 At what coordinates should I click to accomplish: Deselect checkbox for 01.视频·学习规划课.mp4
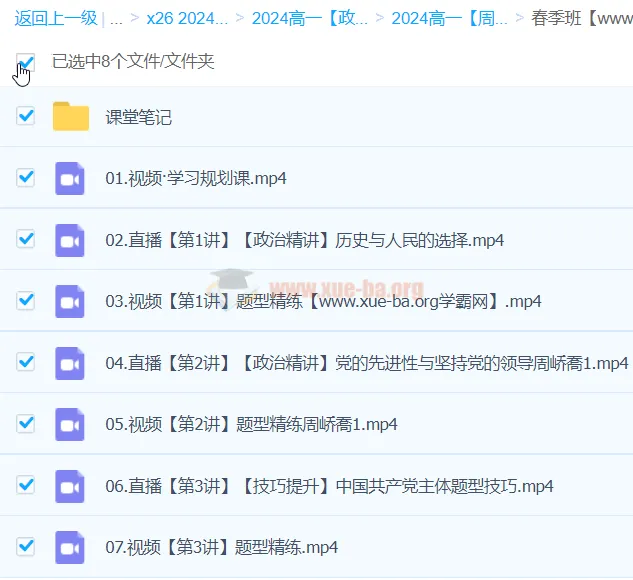pos(26,177)
